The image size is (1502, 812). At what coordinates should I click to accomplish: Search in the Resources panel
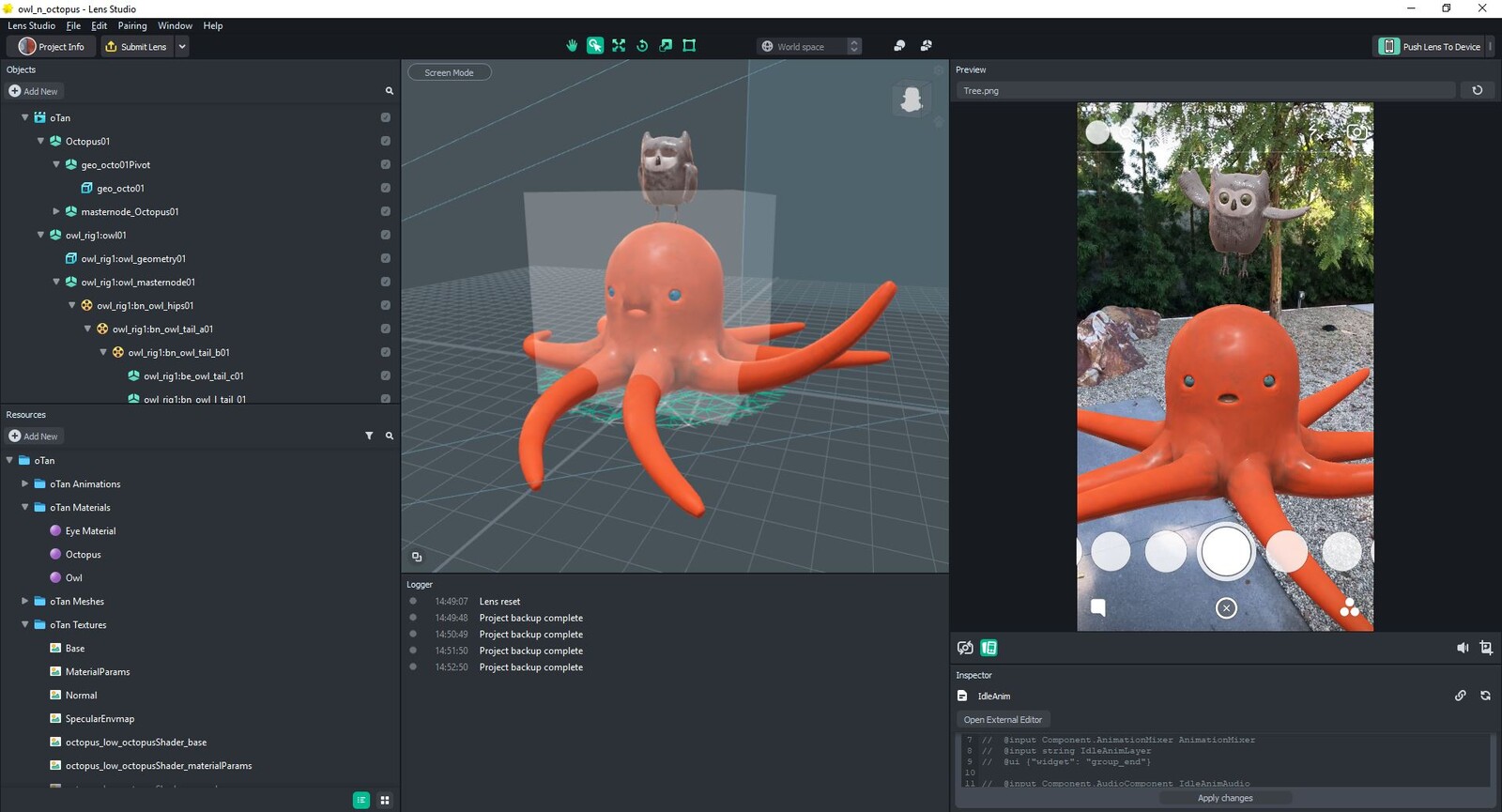pyautogui.click(x=389, y=436)
